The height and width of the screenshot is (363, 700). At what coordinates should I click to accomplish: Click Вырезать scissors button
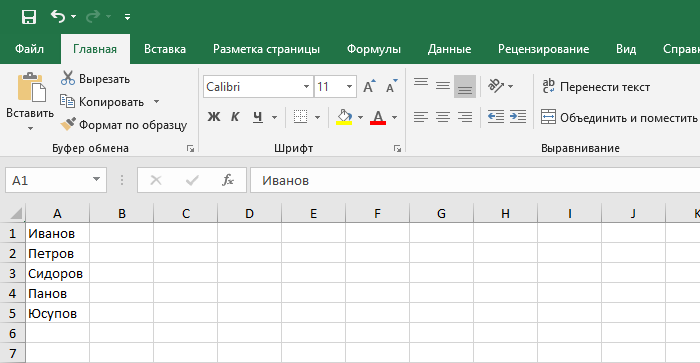[x=95, y=79]
